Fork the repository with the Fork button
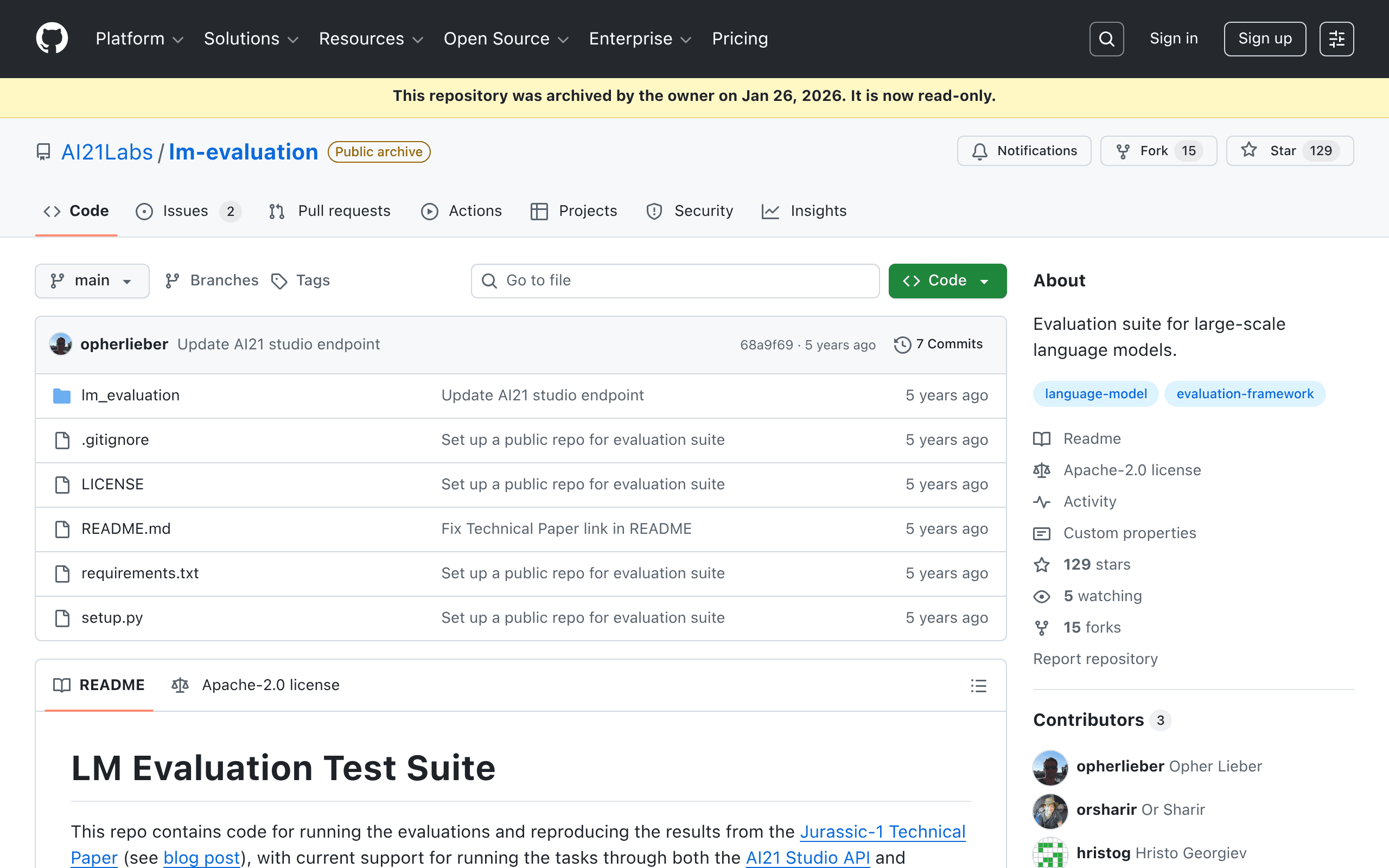Image resolution: width=1389 pixels, height=868 pixels. tap(1158, 151)
